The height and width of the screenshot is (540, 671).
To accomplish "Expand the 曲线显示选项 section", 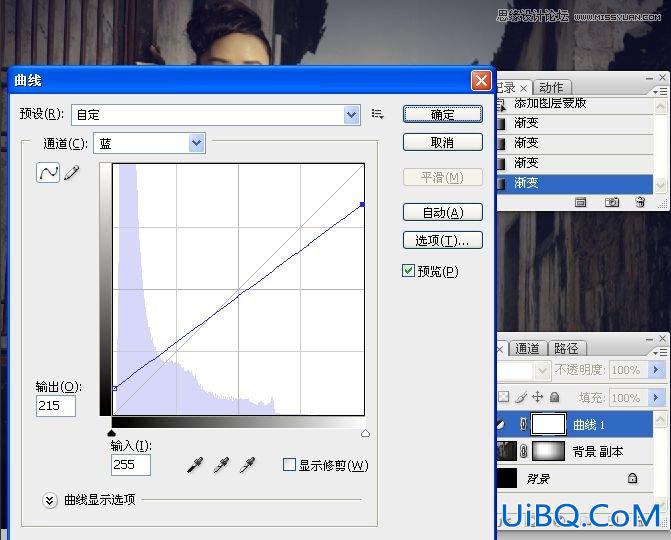I will tap(50, 500).
